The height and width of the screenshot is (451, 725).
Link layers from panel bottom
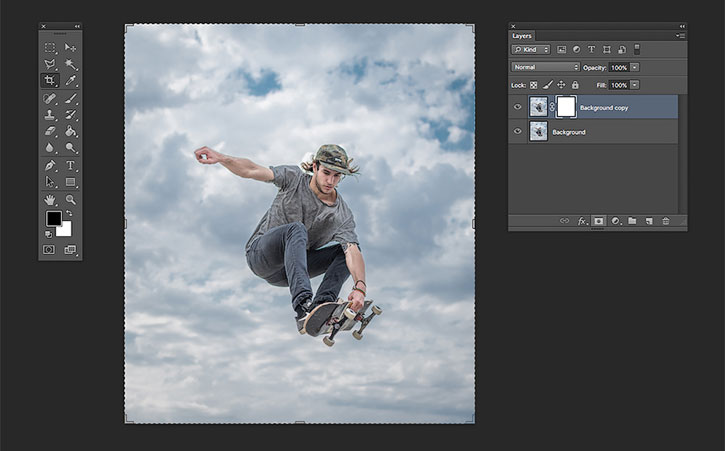(565, 221)
